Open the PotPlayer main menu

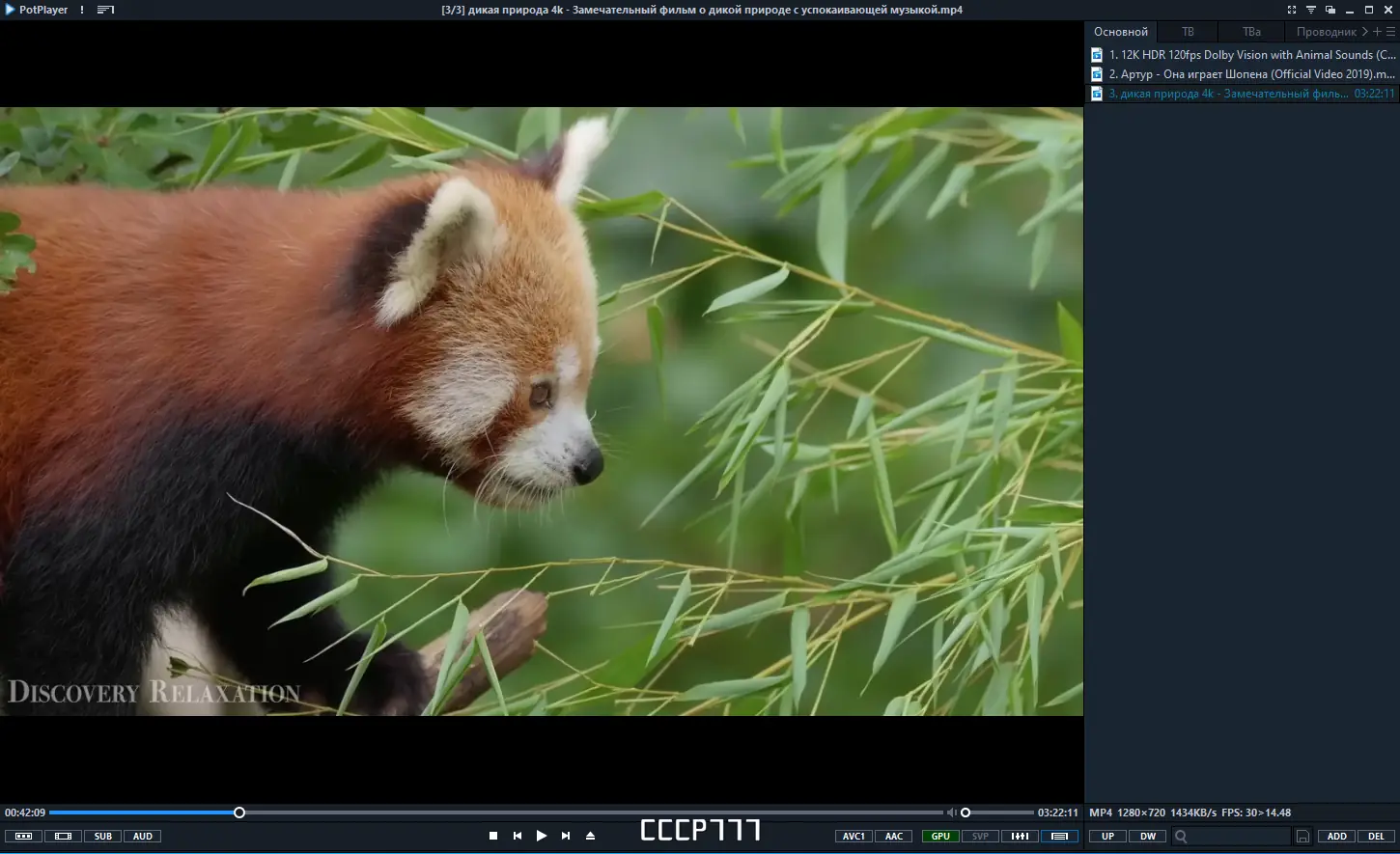tap(37, 10)
